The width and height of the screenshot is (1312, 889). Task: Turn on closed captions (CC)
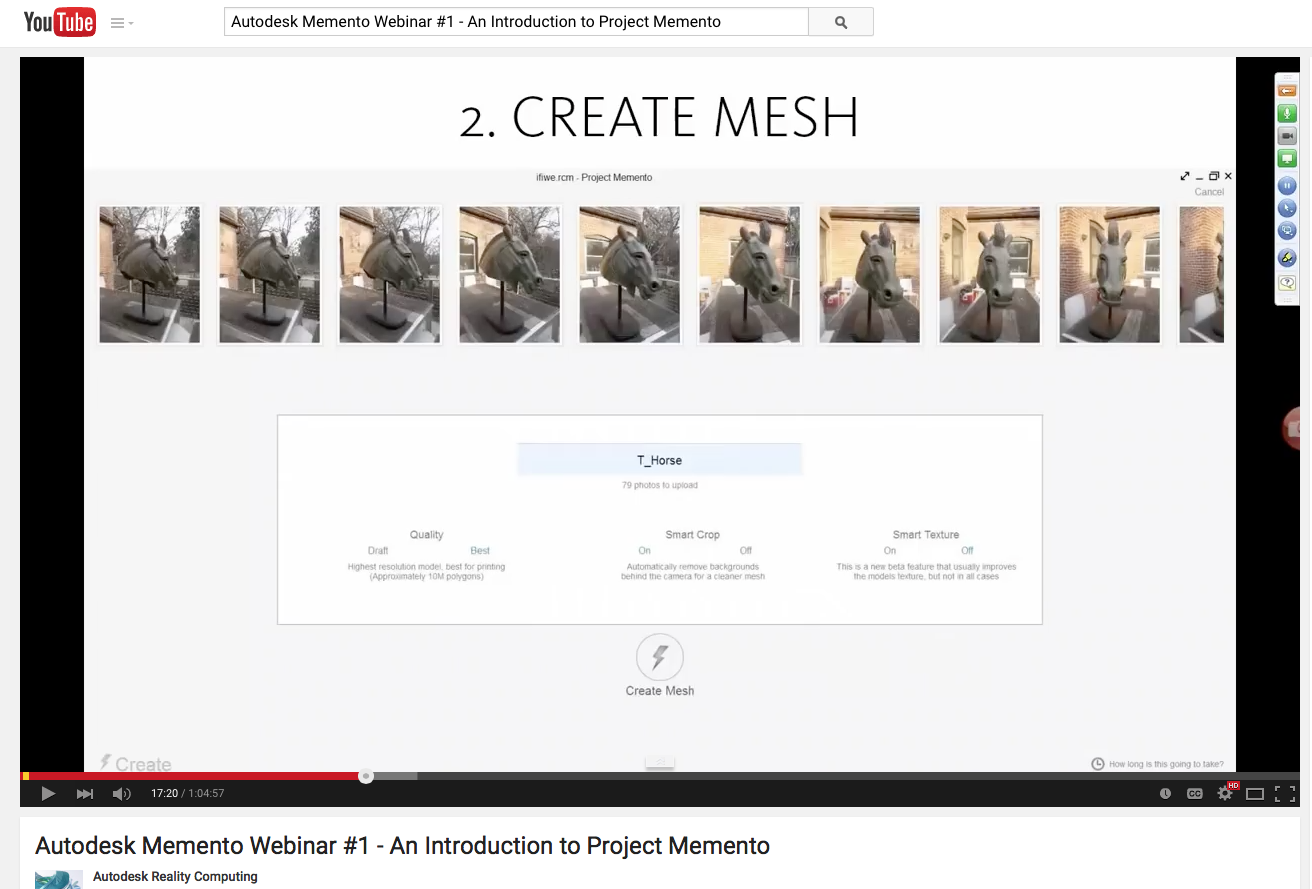[x=1194, y=794]
